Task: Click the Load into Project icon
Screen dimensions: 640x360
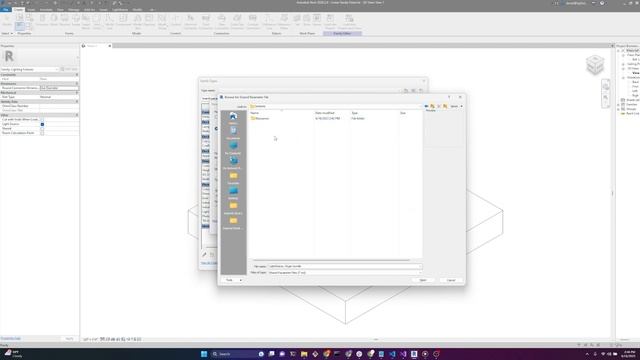Action: click(330, 22)
